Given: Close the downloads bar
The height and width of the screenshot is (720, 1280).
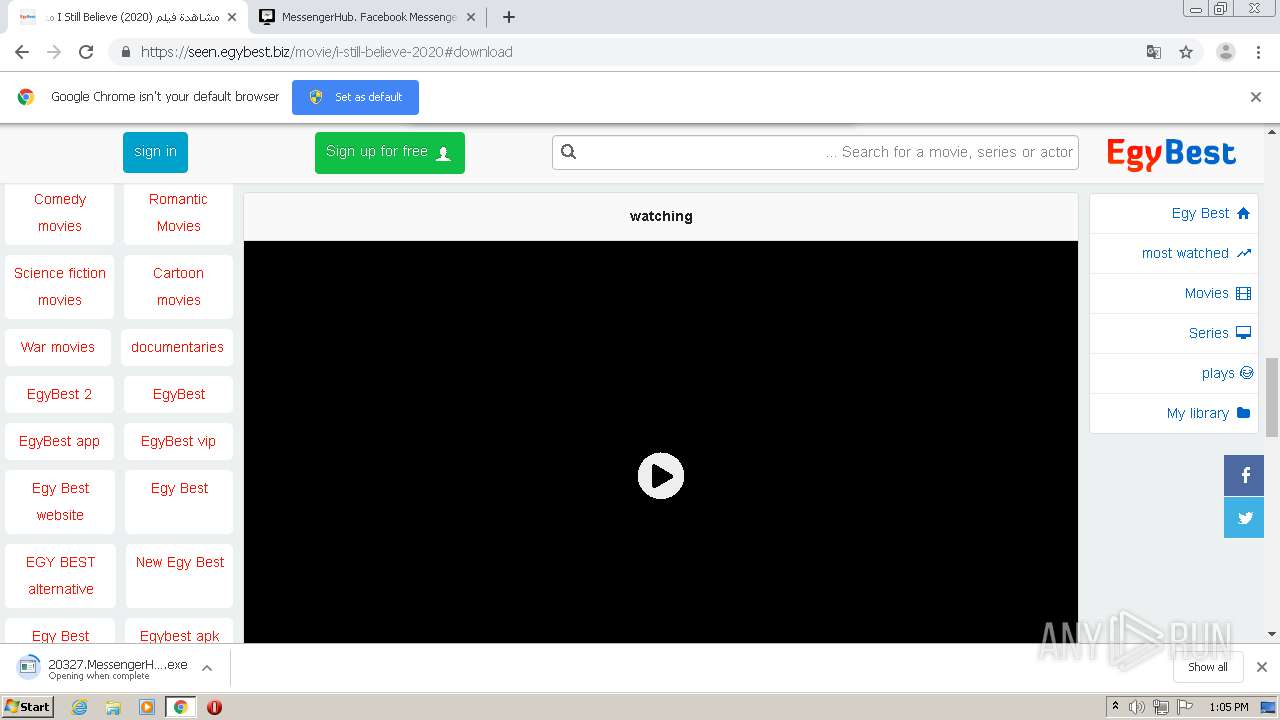Looking at the screenshot, I should [x=1262, y=667].
